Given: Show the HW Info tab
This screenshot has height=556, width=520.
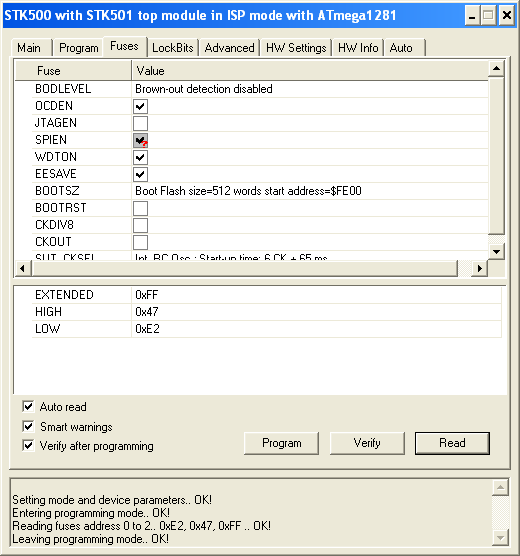Looking at the screenshot, I should coord(358,48).
